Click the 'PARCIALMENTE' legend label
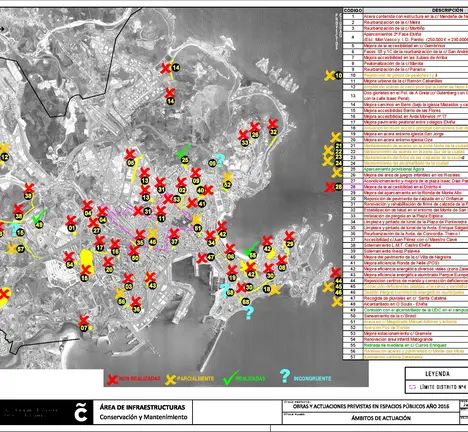468x432 pixels. pos(196,379)
